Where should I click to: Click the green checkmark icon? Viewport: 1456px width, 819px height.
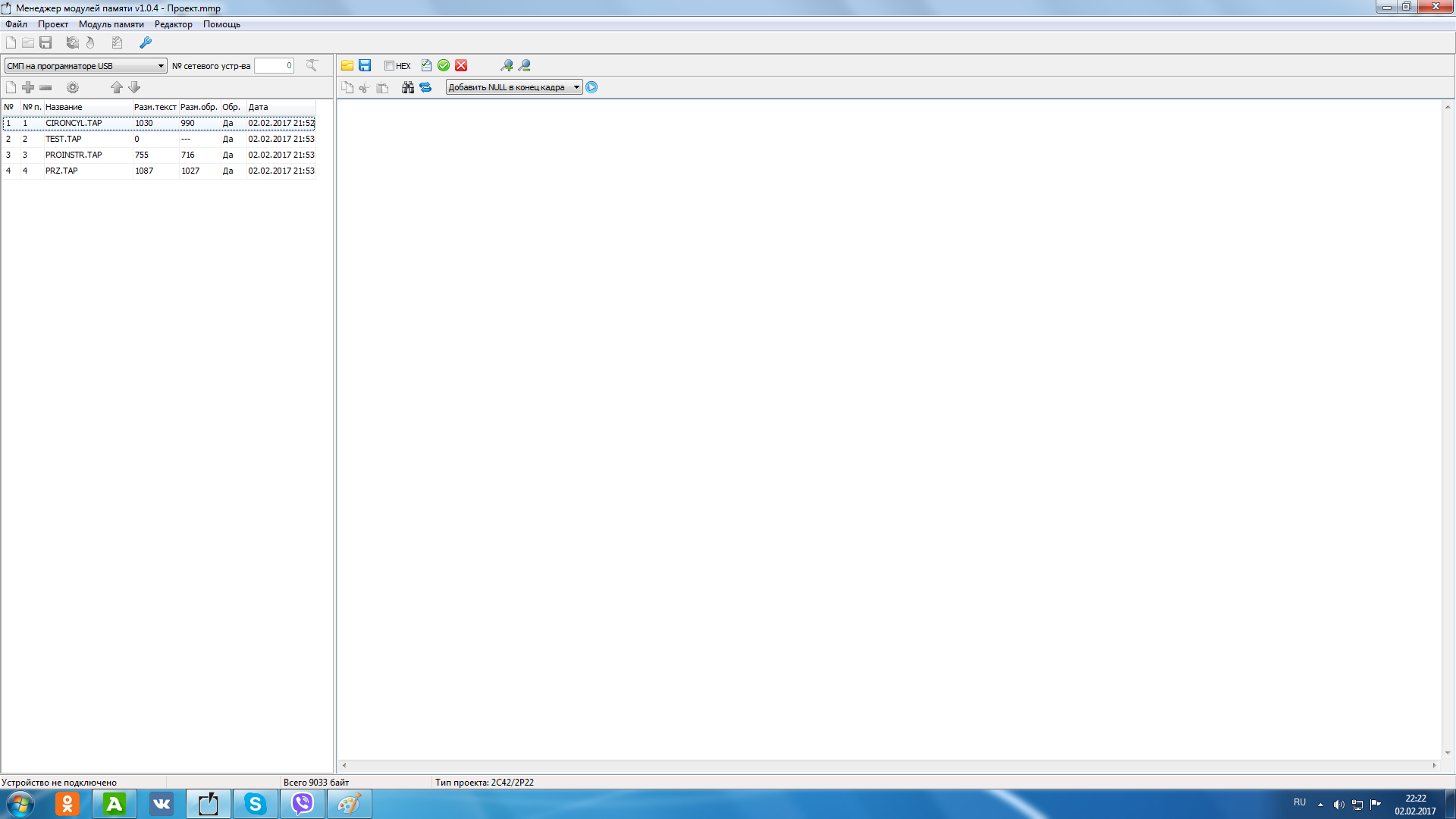point(444,65)
